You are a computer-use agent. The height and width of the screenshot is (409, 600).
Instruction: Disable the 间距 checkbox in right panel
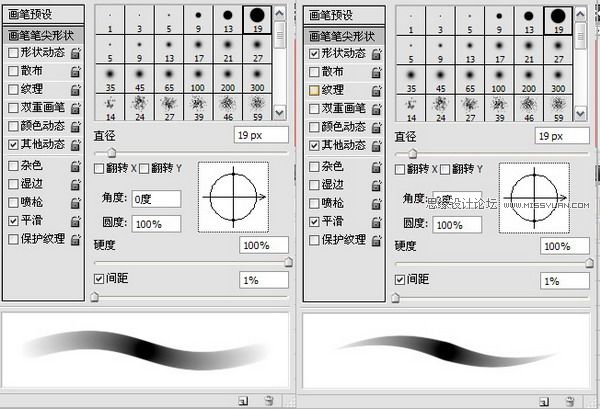(x=399, y=279)
